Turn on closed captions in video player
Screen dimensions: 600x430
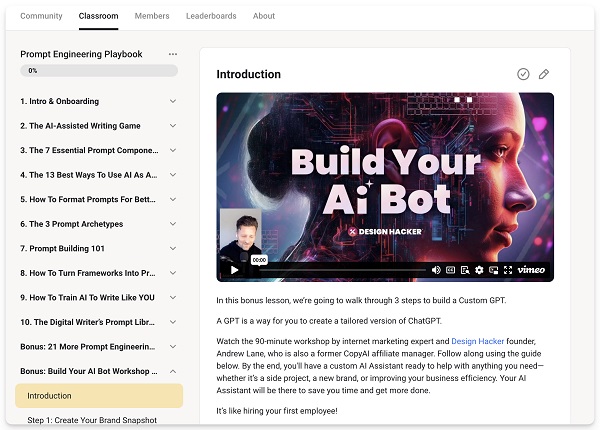coord(451,270)
